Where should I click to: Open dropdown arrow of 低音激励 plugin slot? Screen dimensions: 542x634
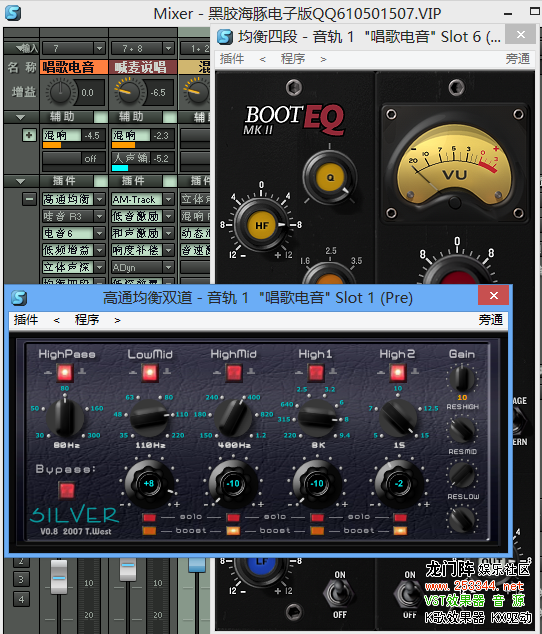pos(169,216)
